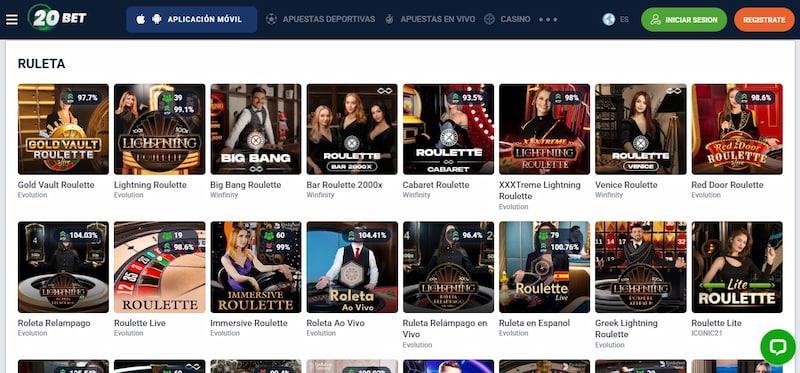This screenshot has height=373, width=800.
Task: Click the Registrate button
Action: pos(764,20)
